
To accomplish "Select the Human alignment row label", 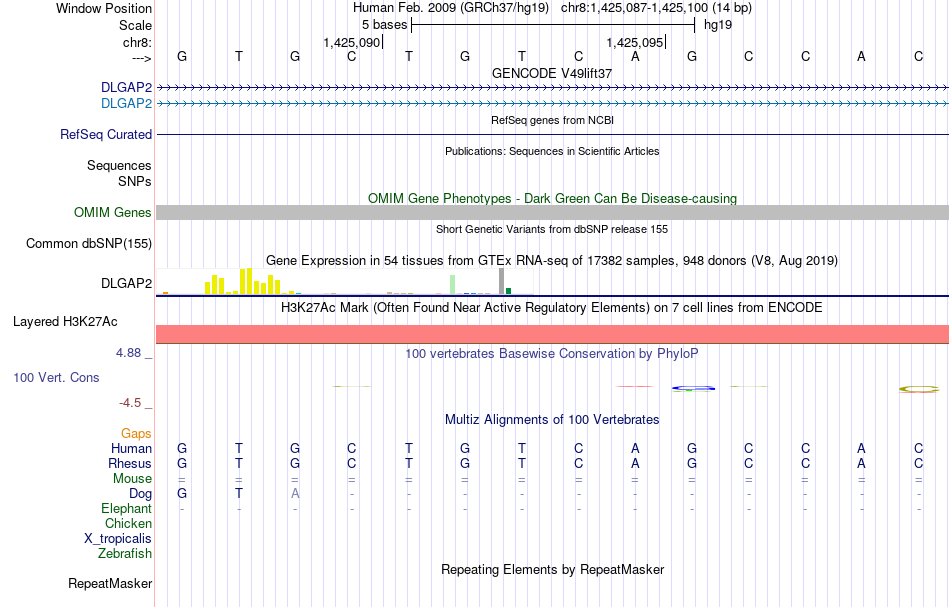I will click(131, 448).
